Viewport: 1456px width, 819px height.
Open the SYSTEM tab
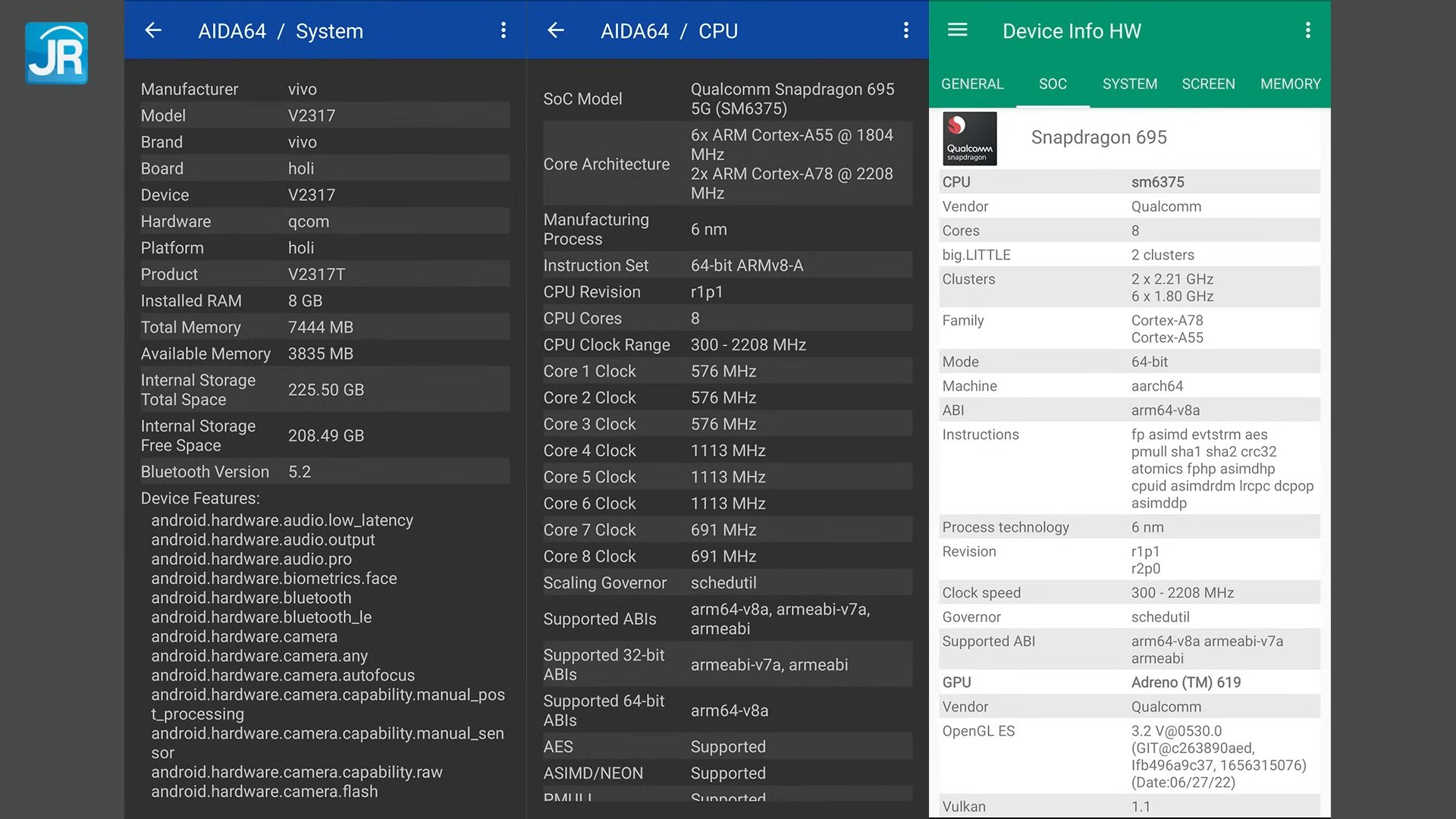(1129, 84)
